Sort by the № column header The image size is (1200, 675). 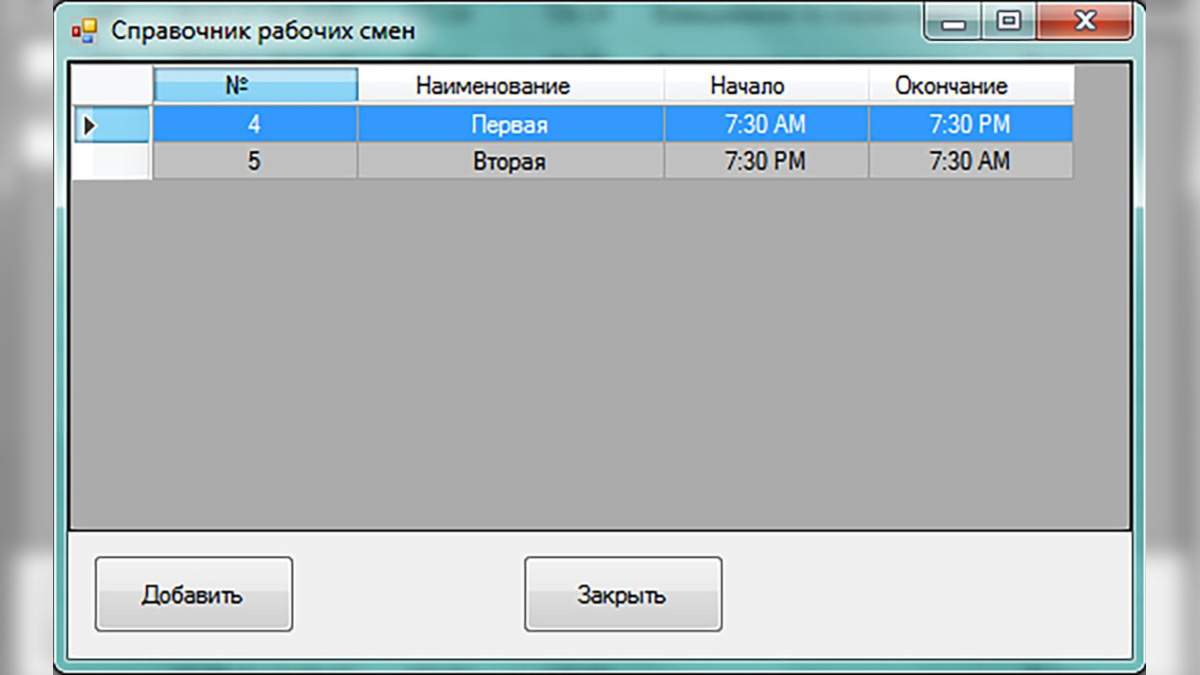point(256,85)
